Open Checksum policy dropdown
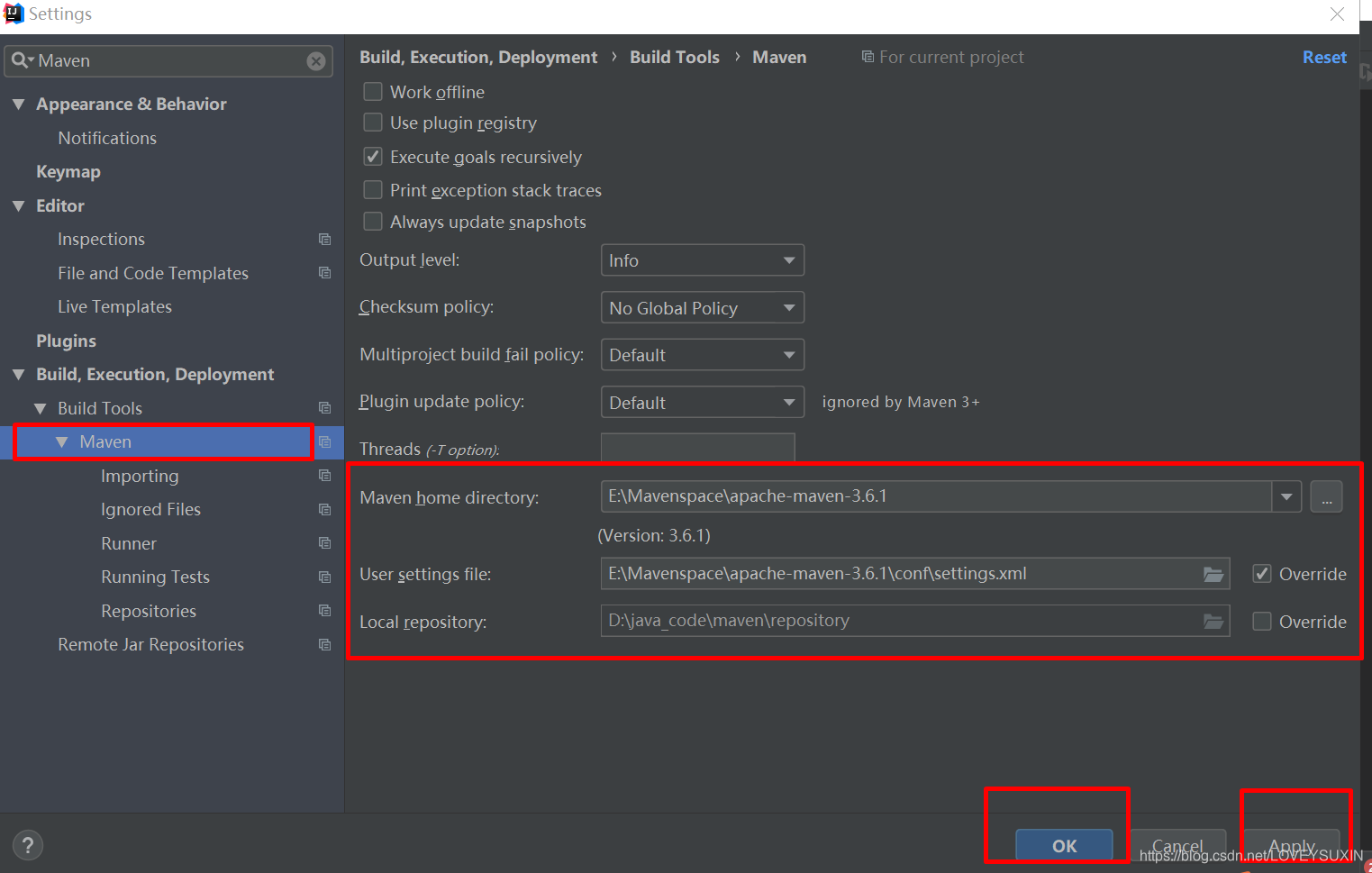 click(x=703, y=308)
